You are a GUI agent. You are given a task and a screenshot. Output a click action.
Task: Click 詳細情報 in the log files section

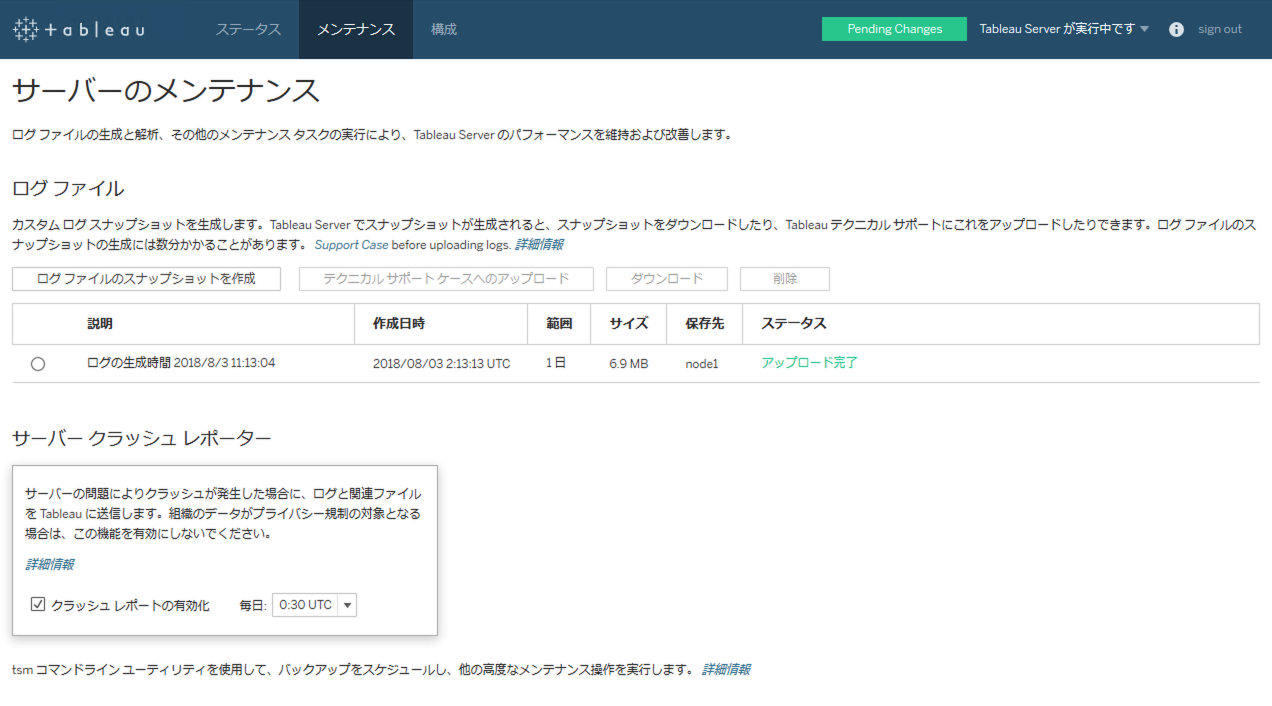[540, 244]
